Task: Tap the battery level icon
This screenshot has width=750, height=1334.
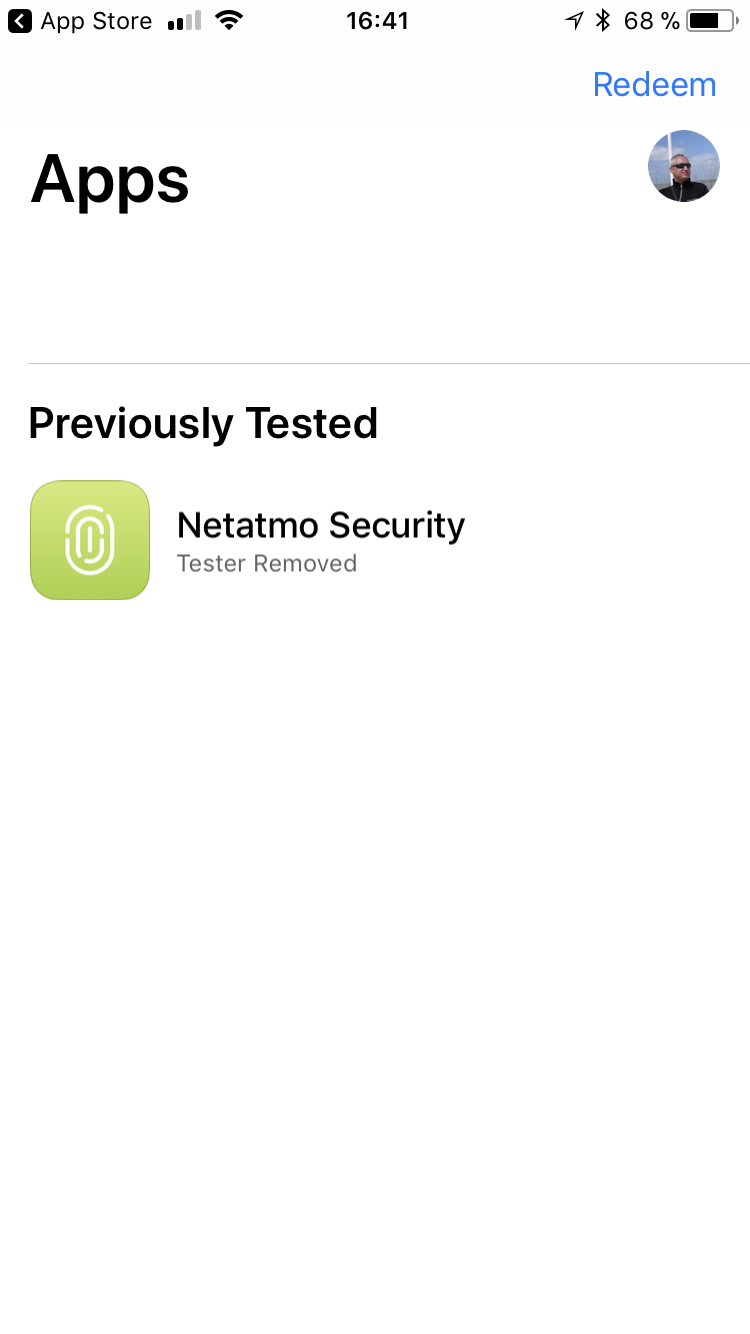Action: pos(711,21)
